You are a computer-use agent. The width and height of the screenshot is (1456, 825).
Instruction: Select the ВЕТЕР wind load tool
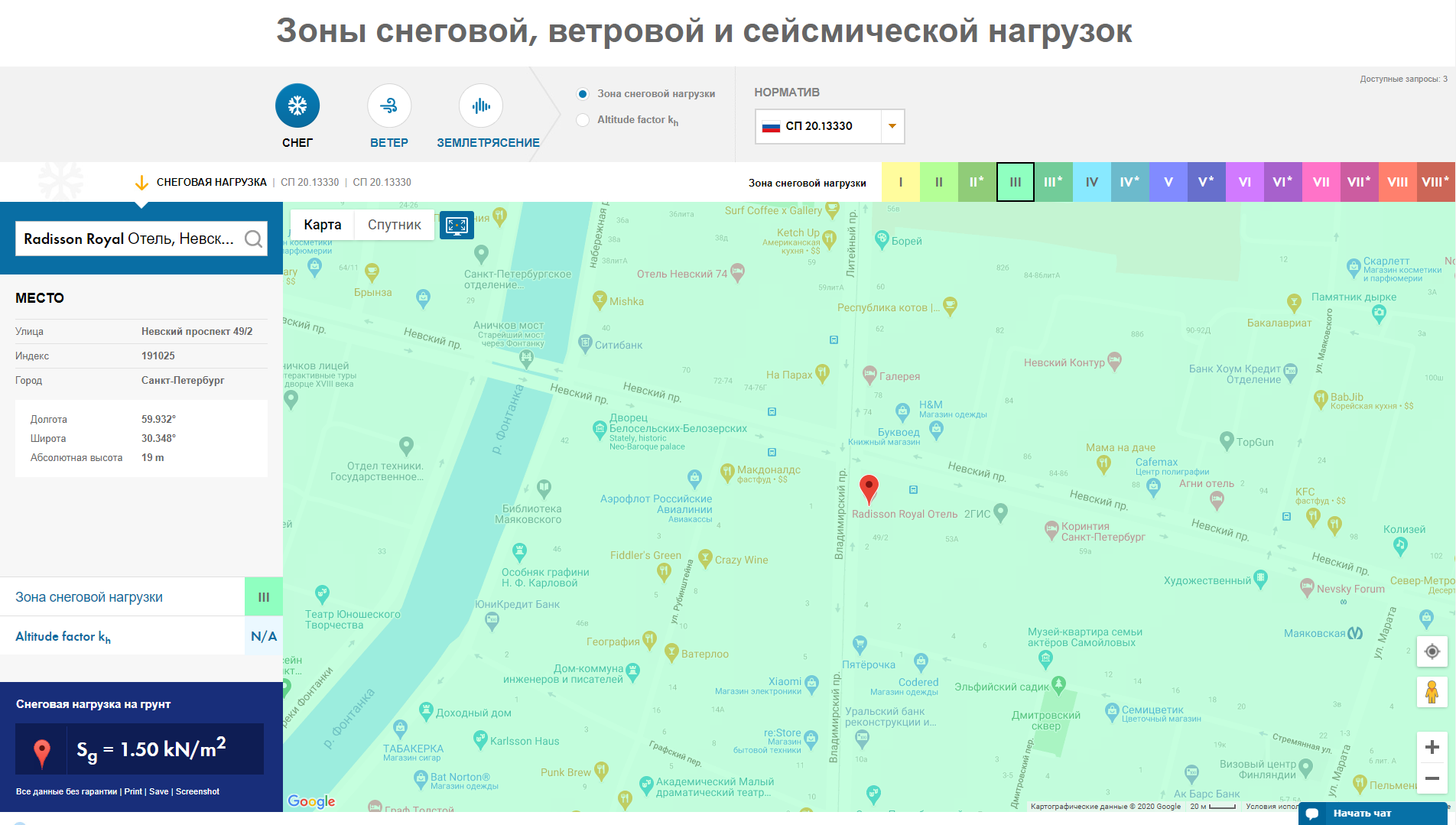pos(389,106)
